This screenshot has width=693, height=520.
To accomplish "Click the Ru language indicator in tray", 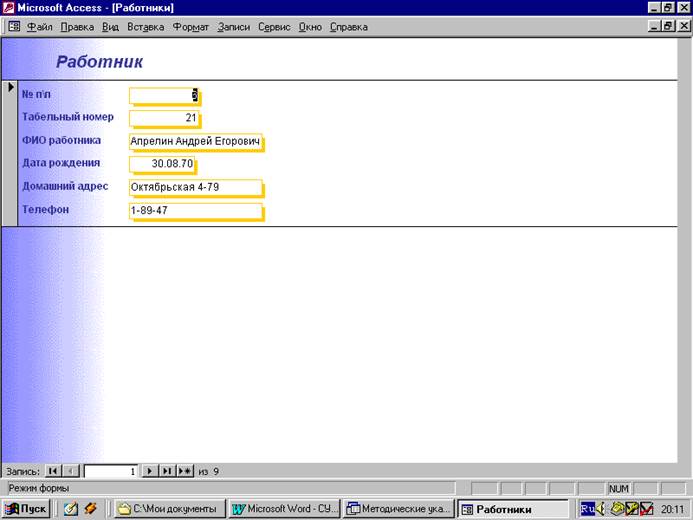I will tap(588, 508).
